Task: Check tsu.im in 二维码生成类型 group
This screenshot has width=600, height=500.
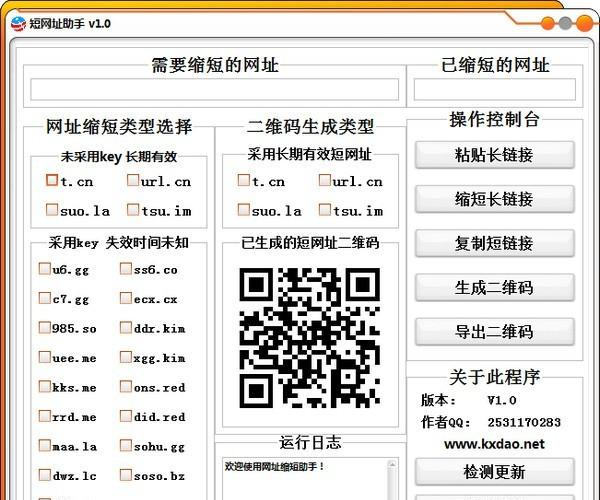Action: coord(324,210)
